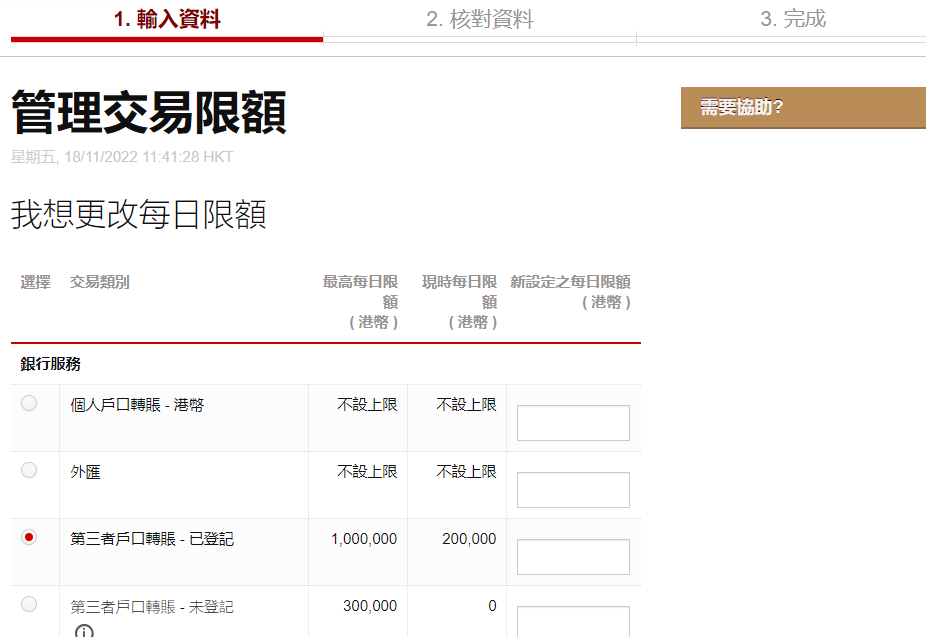Select radio button for 第三者戶口轉賬 - 已登記
The height and width of the screenshot is (637, 926).
tap(29, 537)
